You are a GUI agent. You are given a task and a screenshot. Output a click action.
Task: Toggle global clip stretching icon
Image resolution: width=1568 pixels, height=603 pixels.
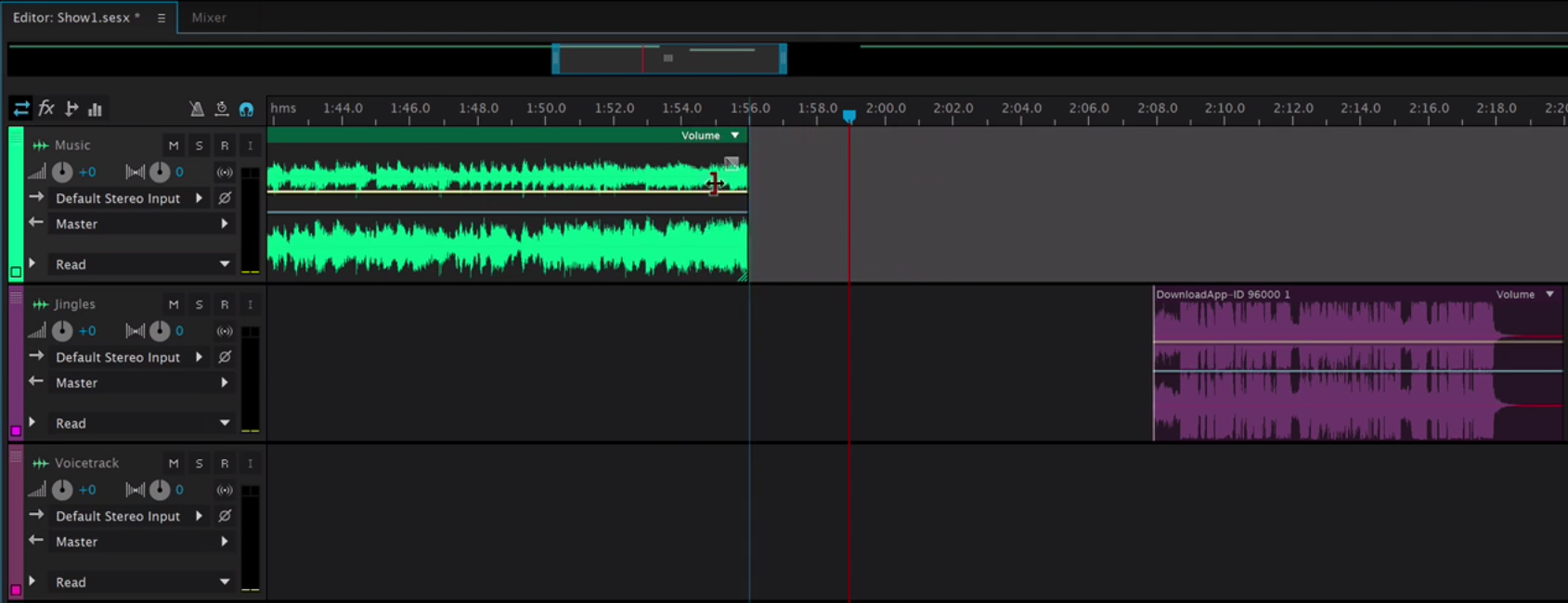(x=221, y=109)
